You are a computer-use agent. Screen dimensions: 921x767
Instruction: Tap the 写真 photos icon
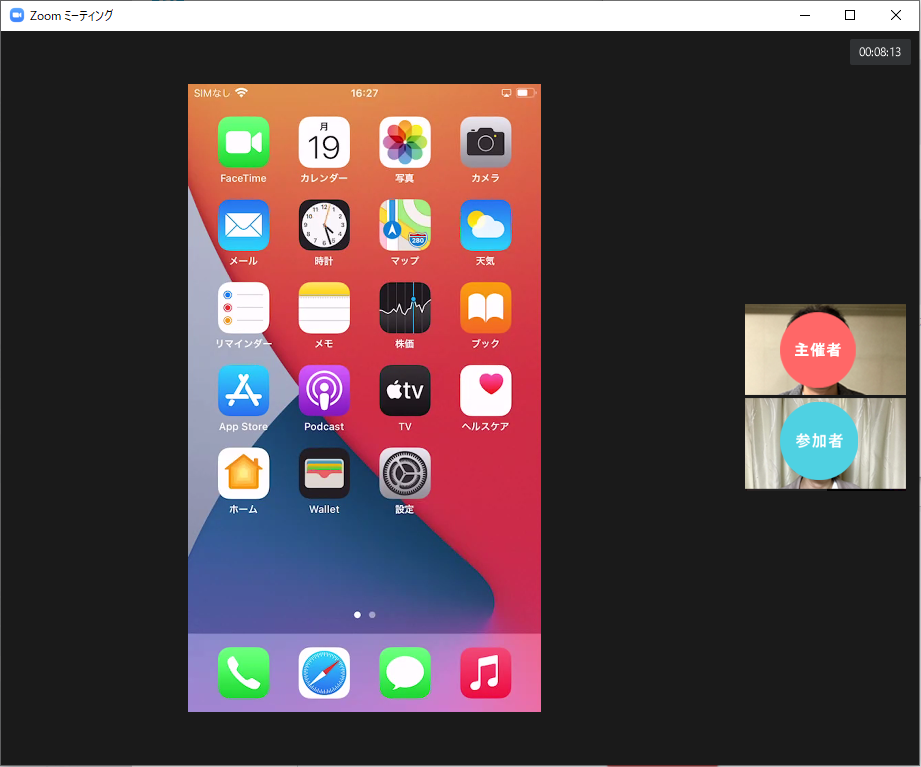(x=405, y=142)
